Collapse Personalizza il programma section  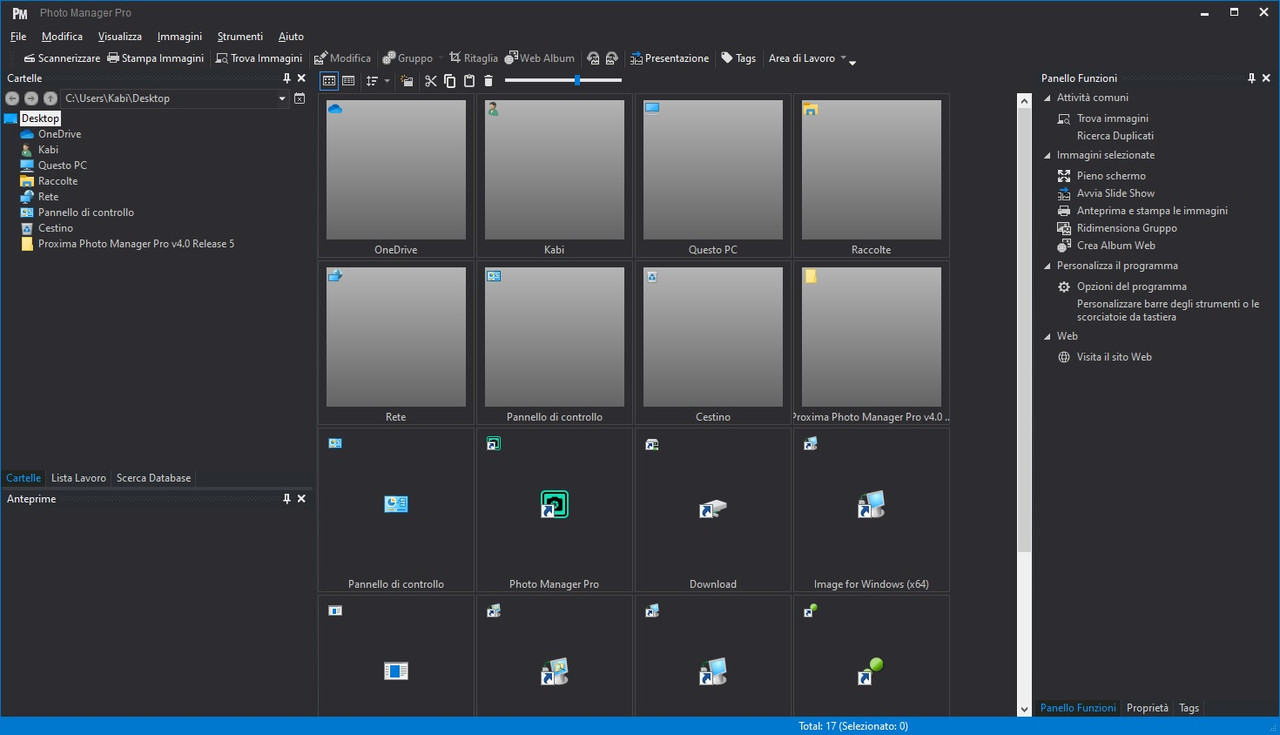click(x=1047, y=266)
